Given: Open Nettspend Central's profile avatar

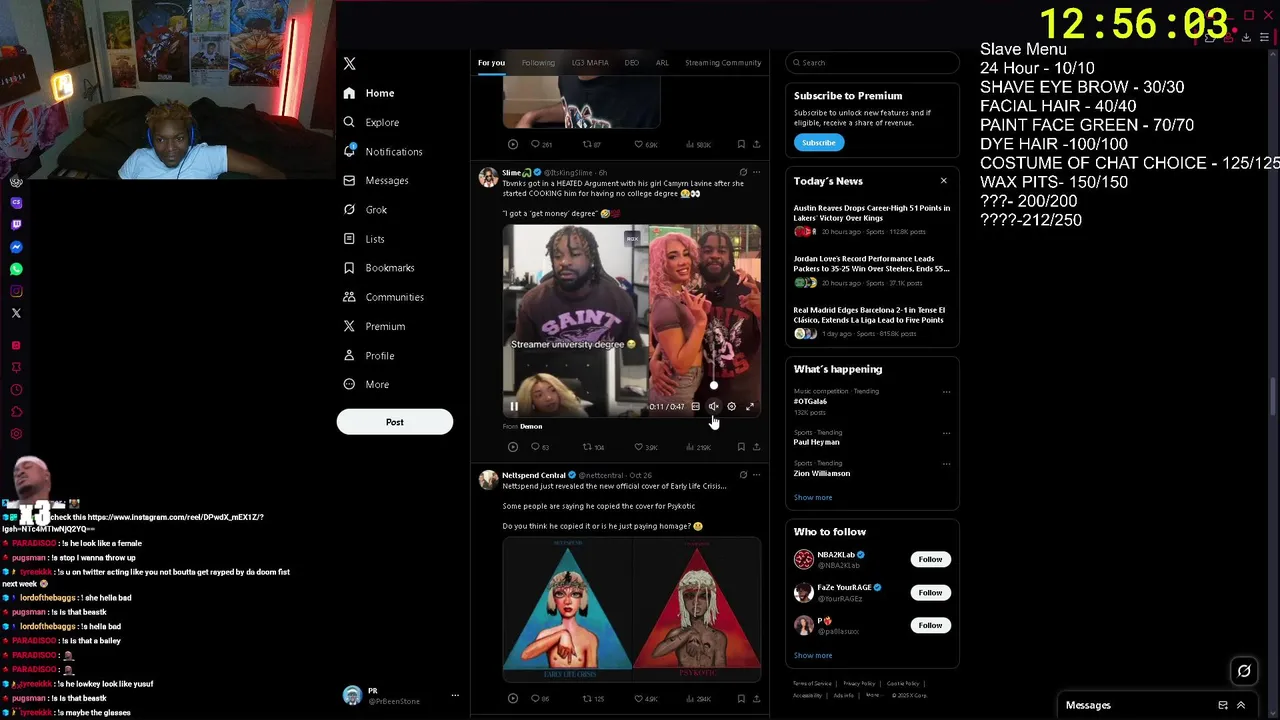Looking at the screenshot, I should (x=488, y=481).
